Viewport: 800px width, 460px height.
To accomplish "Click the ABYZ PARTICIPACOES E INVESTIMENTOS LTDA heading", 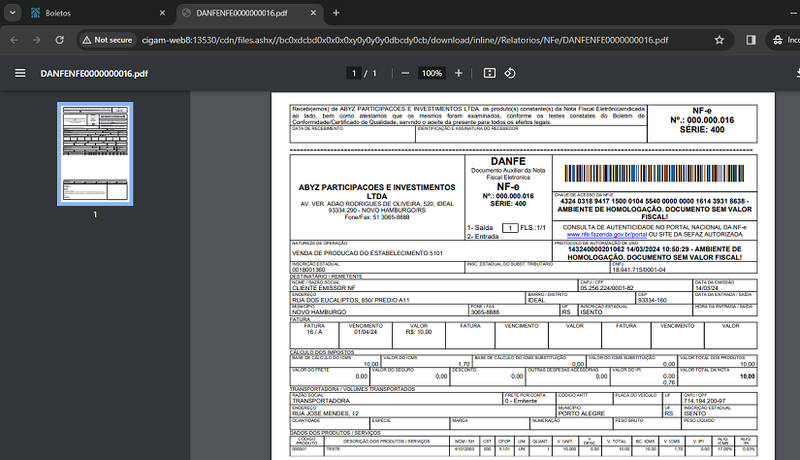I will click(377, 192).
